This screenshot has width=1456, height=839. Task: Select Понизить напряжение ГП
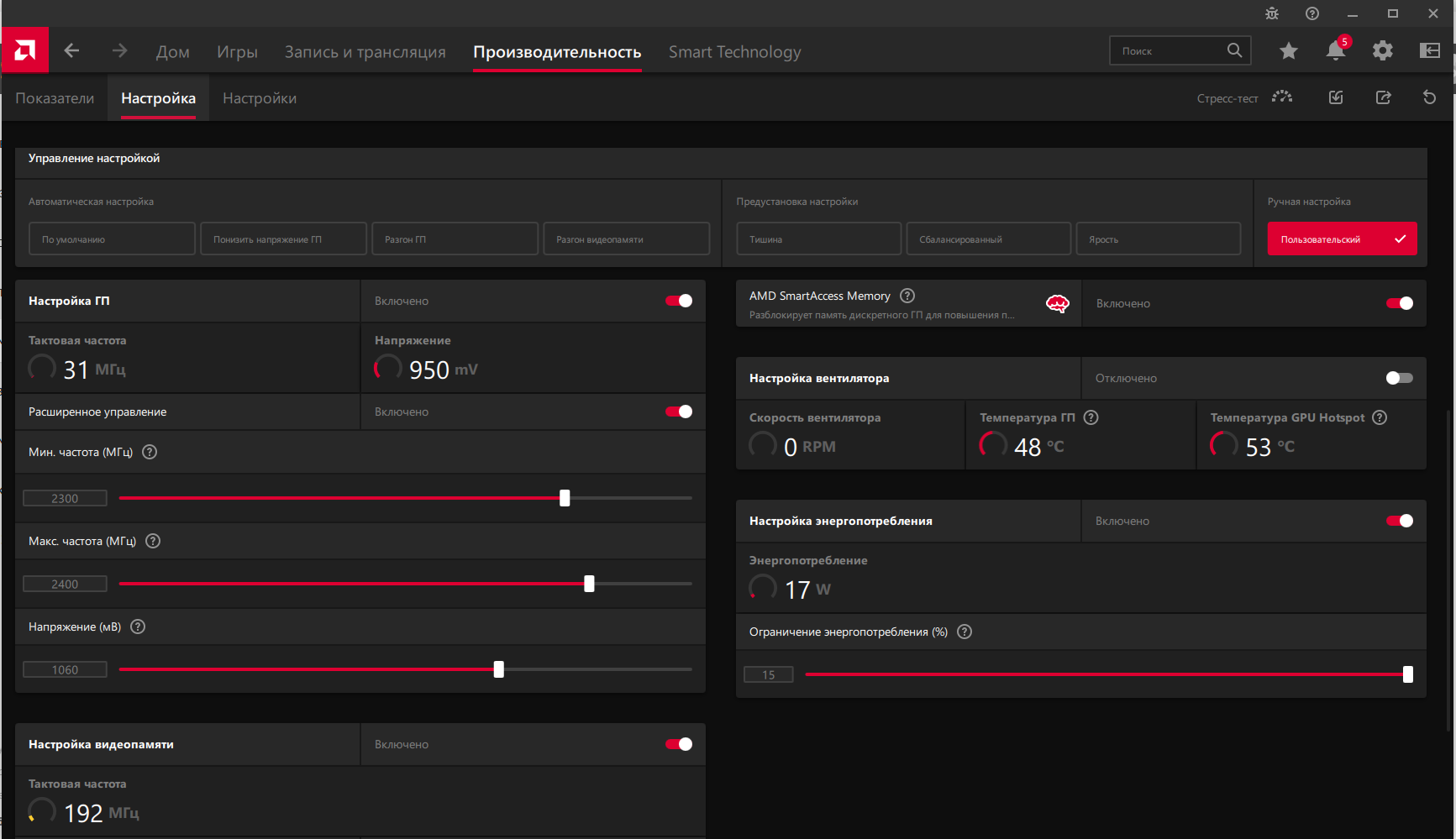pyautogui.click(x=283, y=239)
